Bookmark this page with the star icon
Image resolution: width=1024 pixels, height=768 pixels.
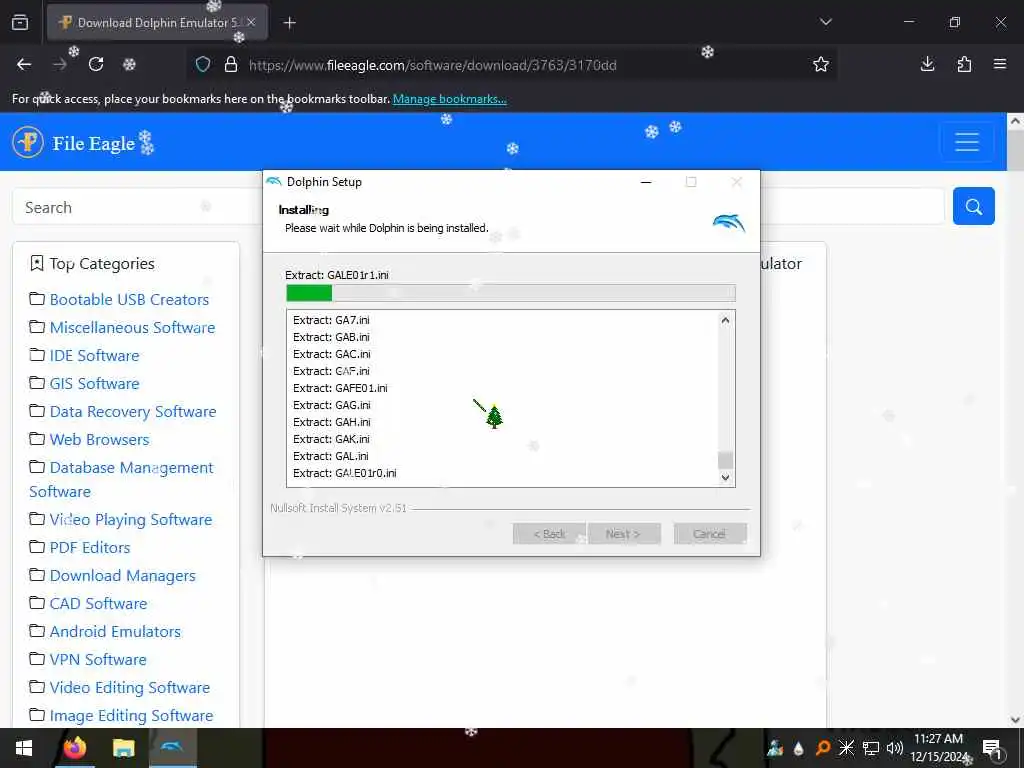click(x=821, y=64)
